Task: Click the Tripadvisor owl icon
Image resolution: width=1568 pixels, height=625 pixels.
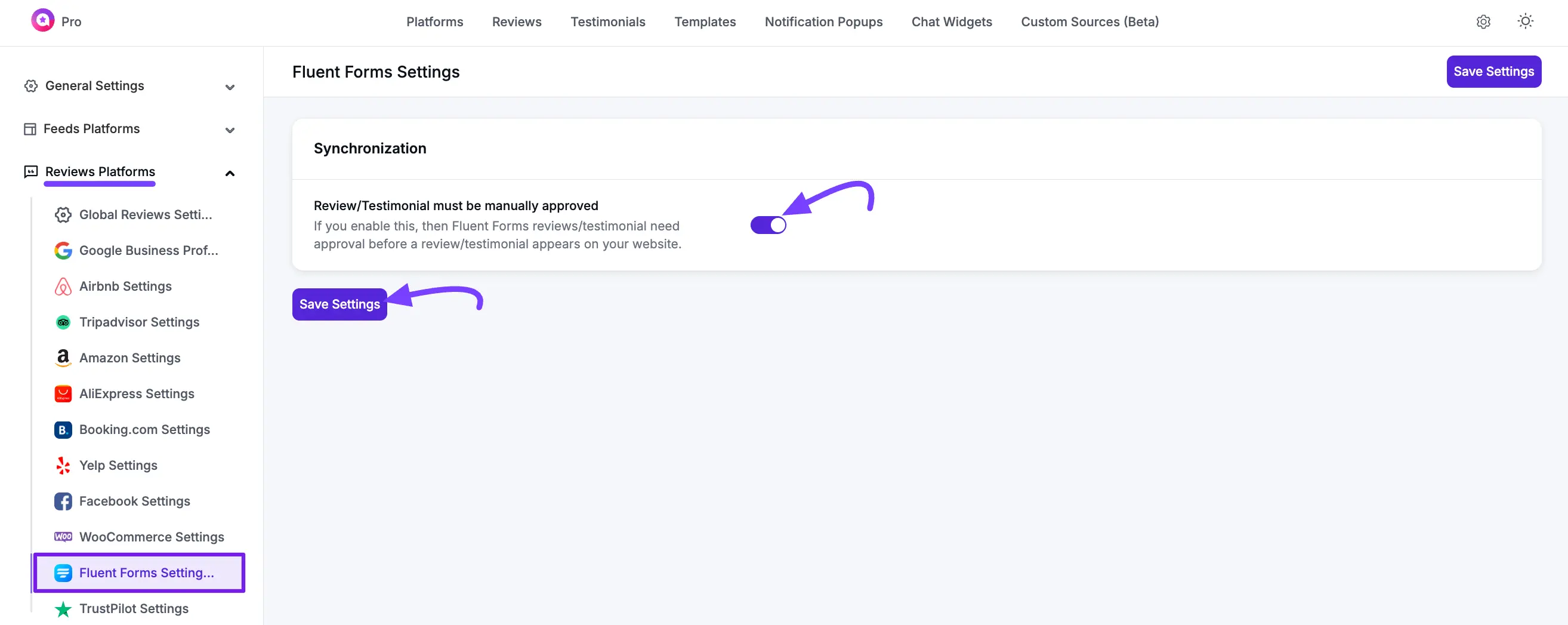Action: [63, 322]
